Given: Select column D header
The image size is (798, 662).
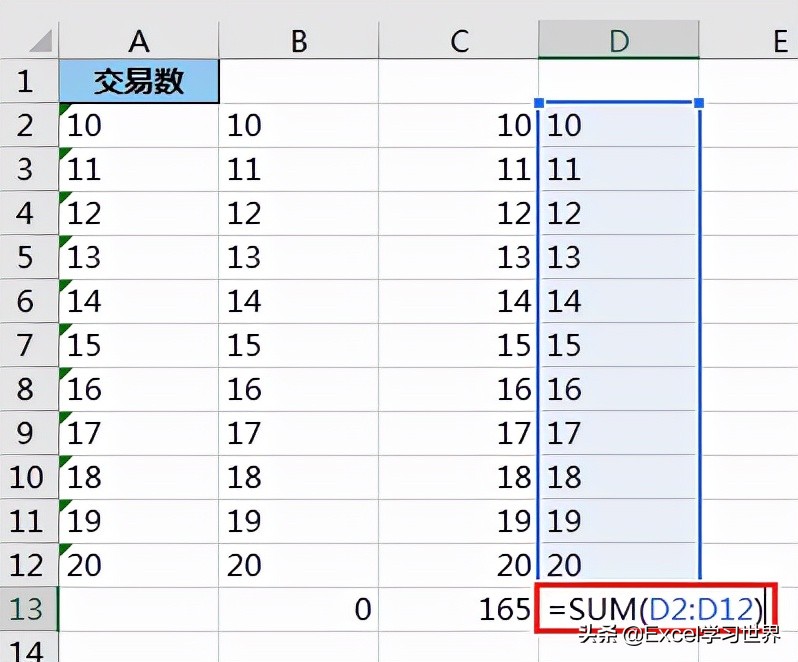Looking at the screenshot, I should coord(618,41).
